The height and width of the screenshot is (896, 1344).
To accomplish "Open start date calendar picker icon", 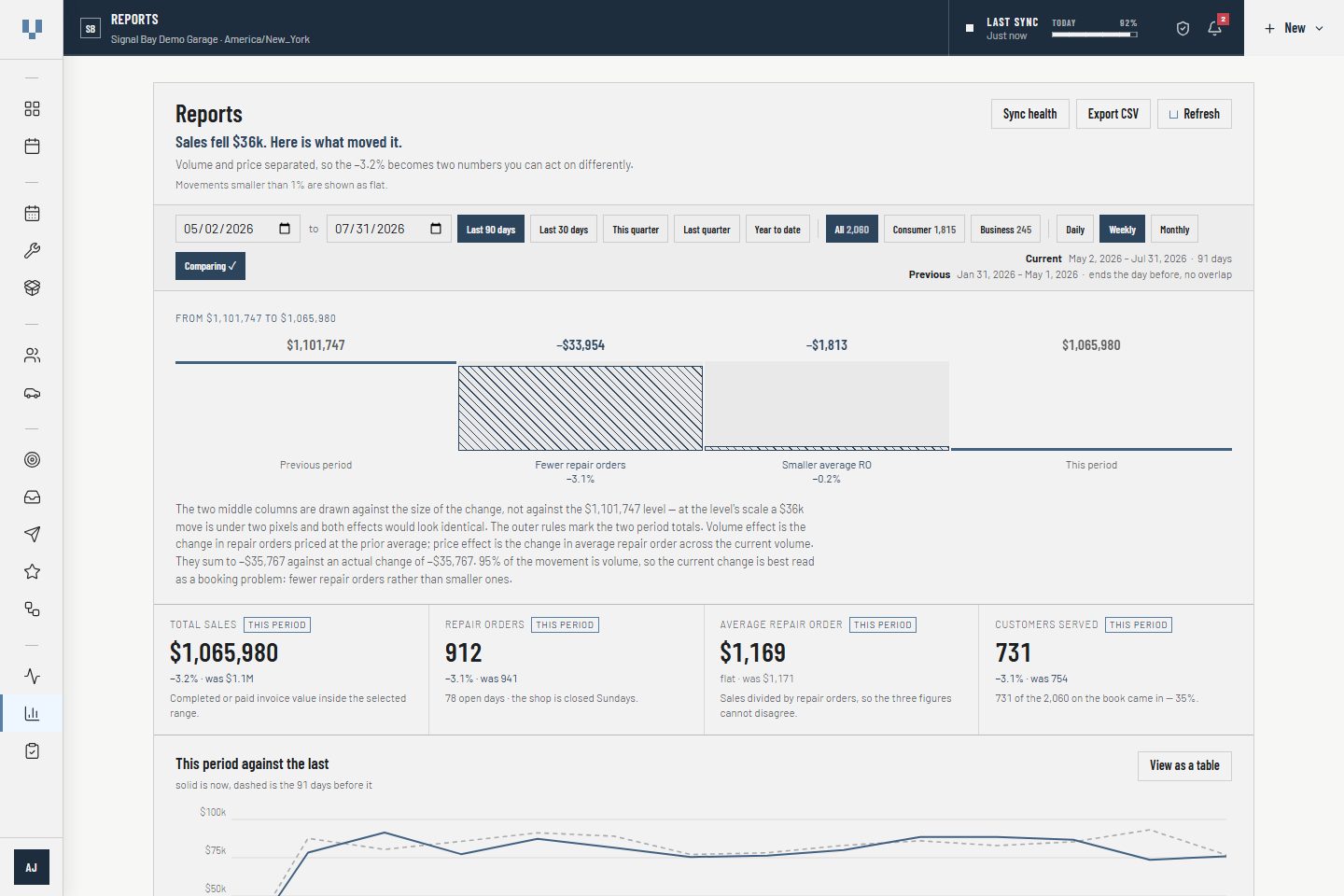I will 285,229.
